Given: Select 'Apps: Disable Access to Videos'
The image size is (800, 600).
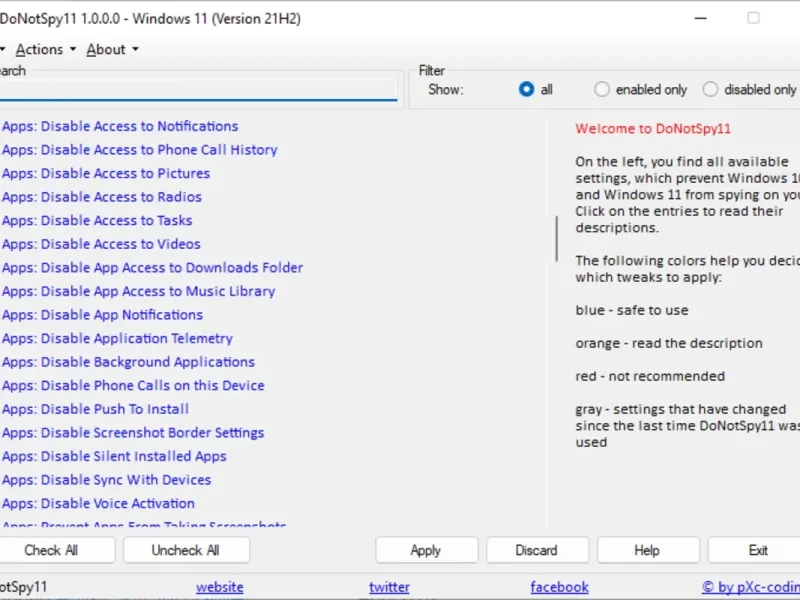Looking at the screenshot, I should coord(101,243).
